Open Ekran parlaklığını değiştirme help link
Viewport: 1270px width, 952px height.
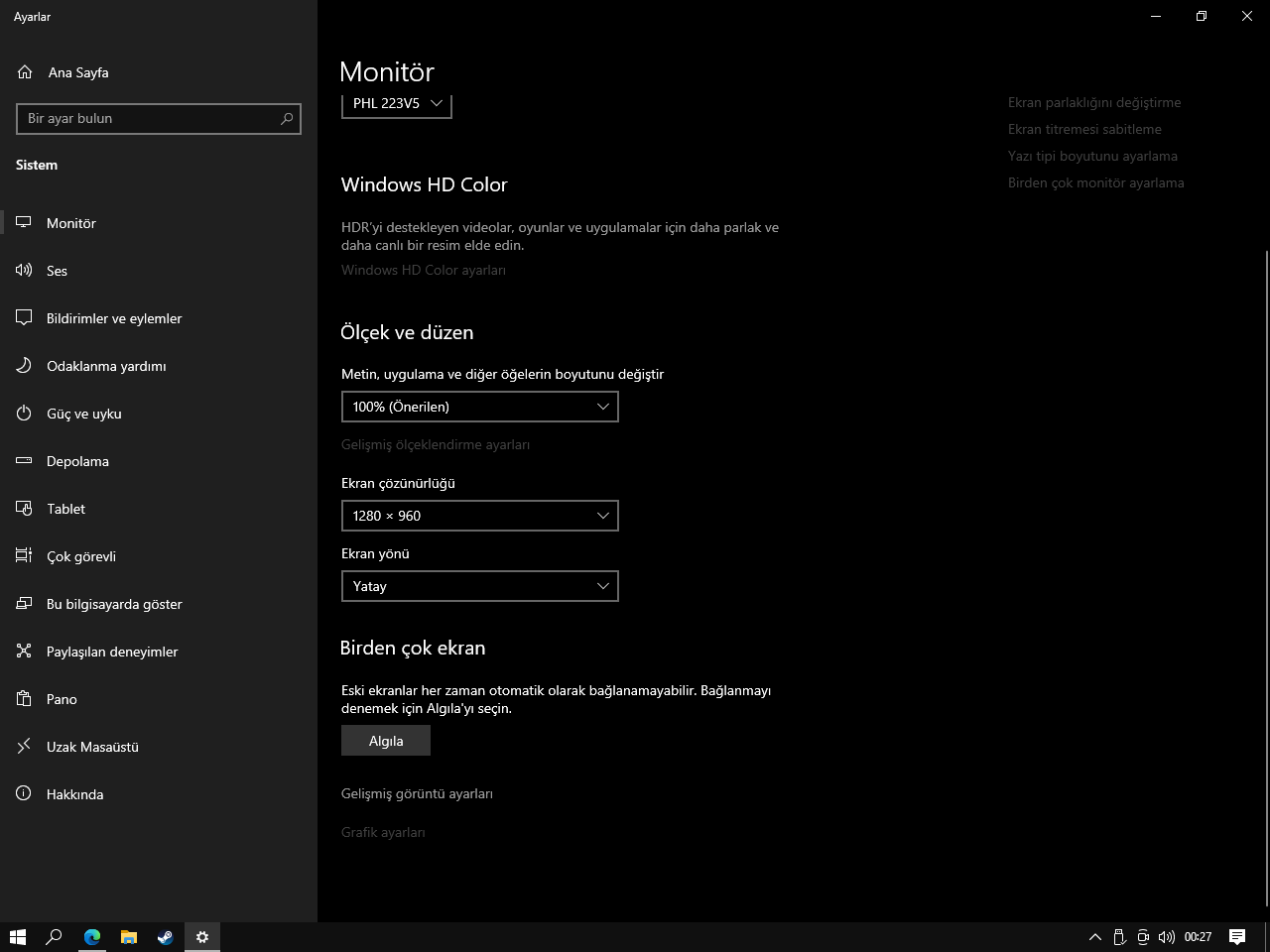point(1094,102)
